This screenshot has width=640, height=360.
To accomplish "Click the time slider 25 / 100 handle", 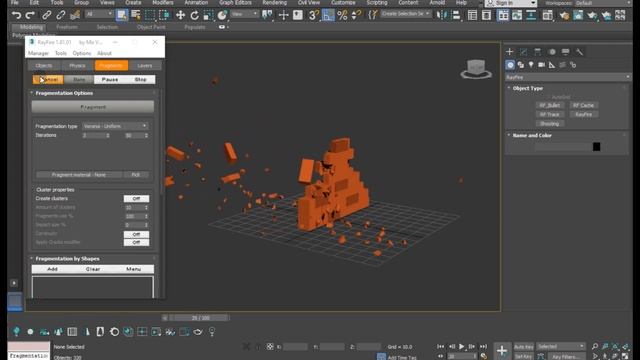I will 200,318.
